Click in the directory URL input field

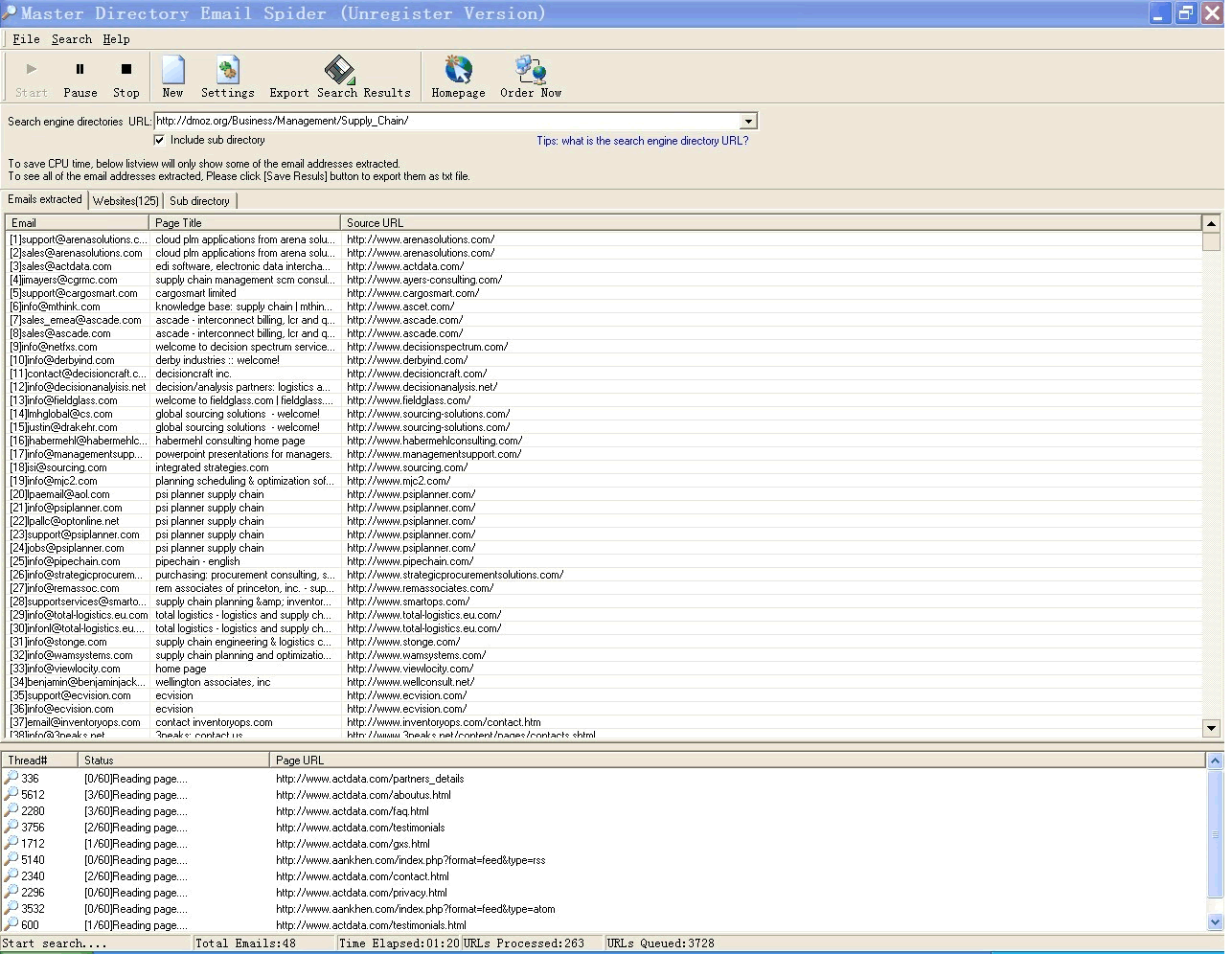pyautogui.click(x=446, y=121)
